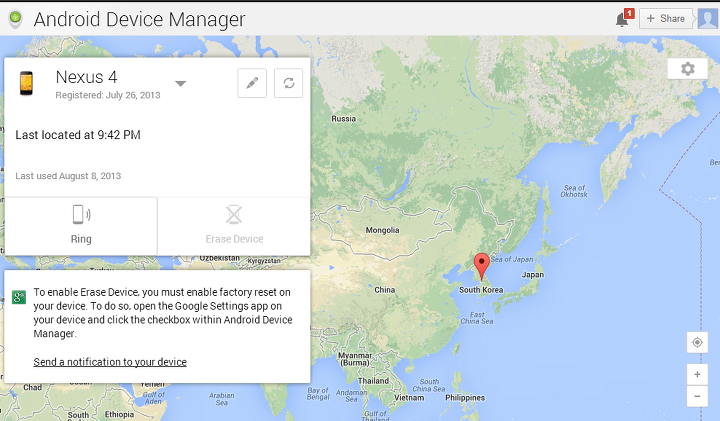
Task: Rename device using the pencil icon
Action: pos(252,83)
